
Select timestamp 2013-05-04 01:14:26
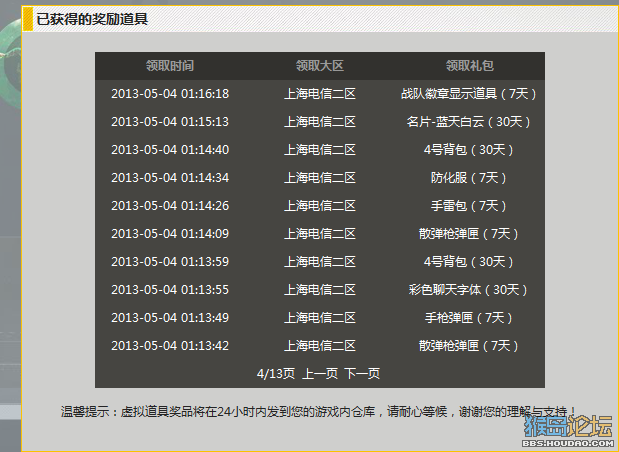pyautogui.click(x=170, y=206)
